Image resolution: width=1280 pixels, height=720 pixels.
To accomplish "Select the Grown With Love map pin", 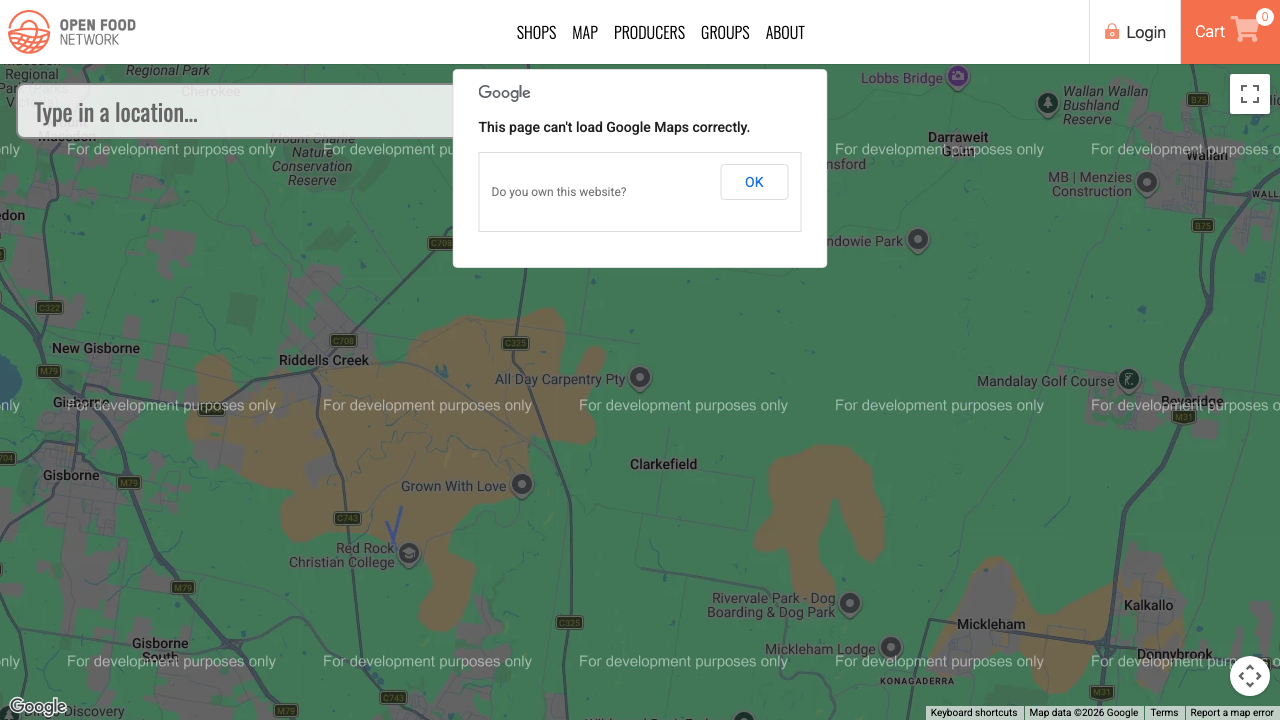I will pos(521,486).
